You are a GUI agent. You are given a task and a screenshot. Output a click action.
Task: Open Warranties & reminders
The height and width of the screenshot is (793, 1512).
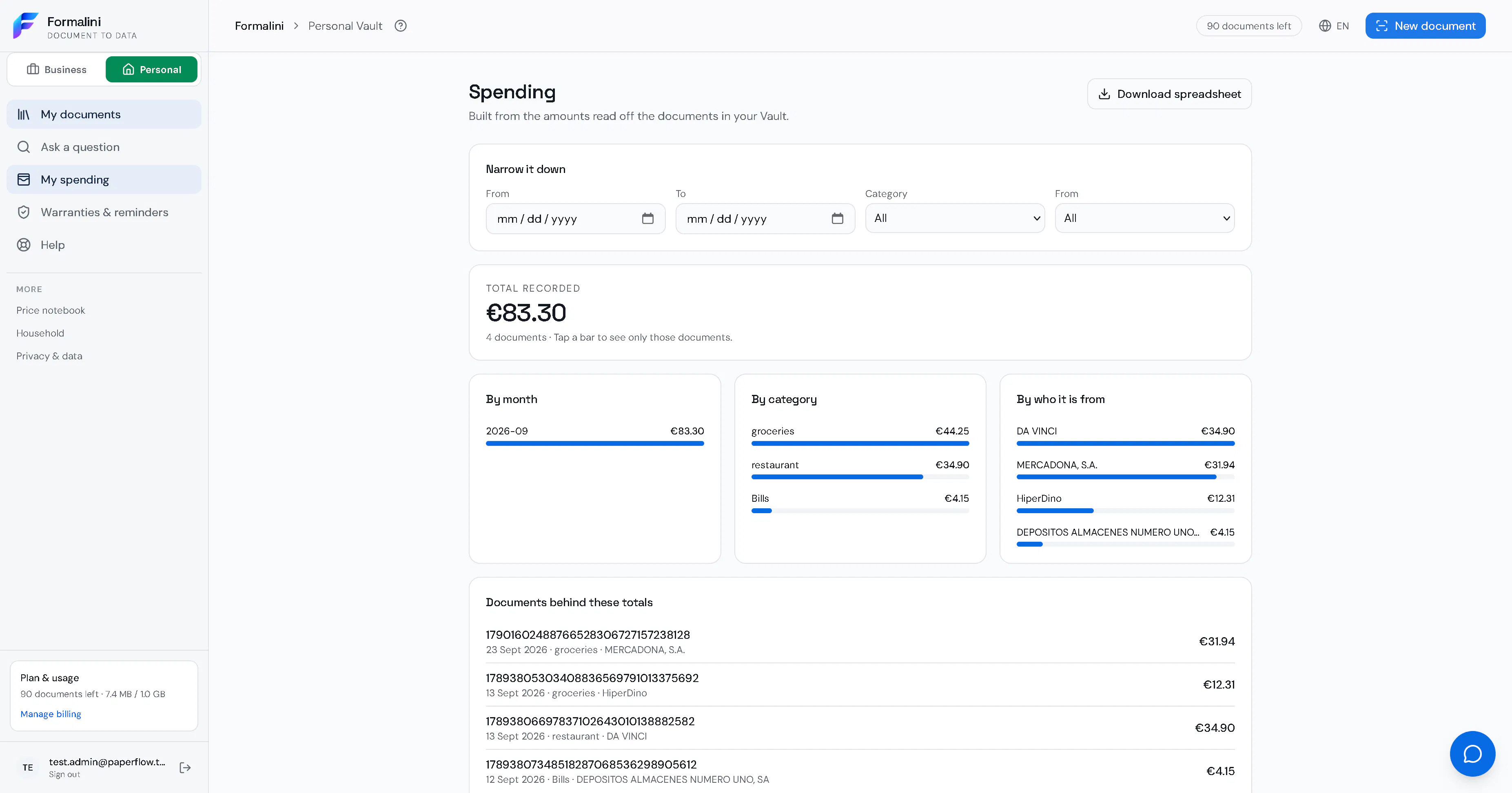click(x=104, y=212)
